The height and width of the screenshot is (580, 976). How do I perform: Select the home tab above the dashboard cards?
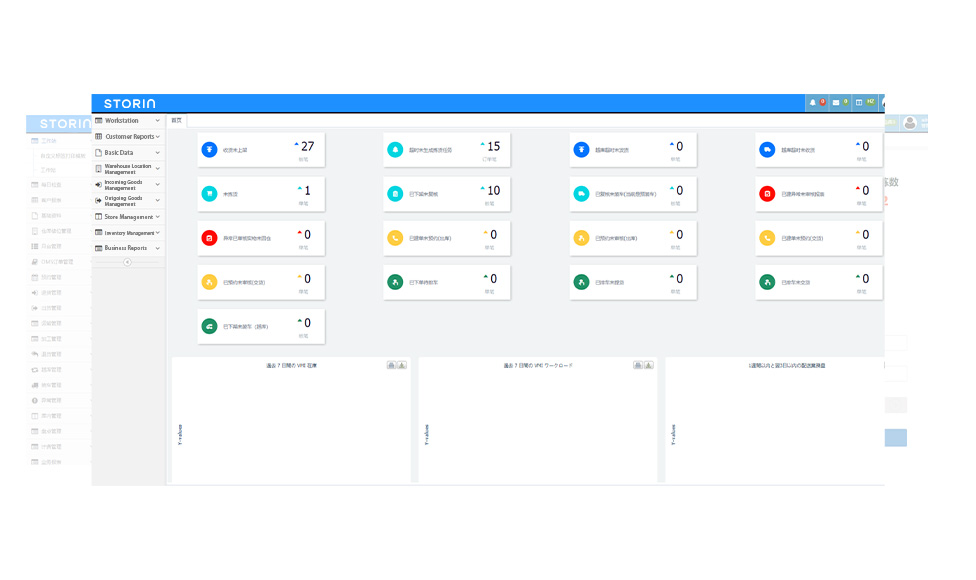click(x=177, y=121)
